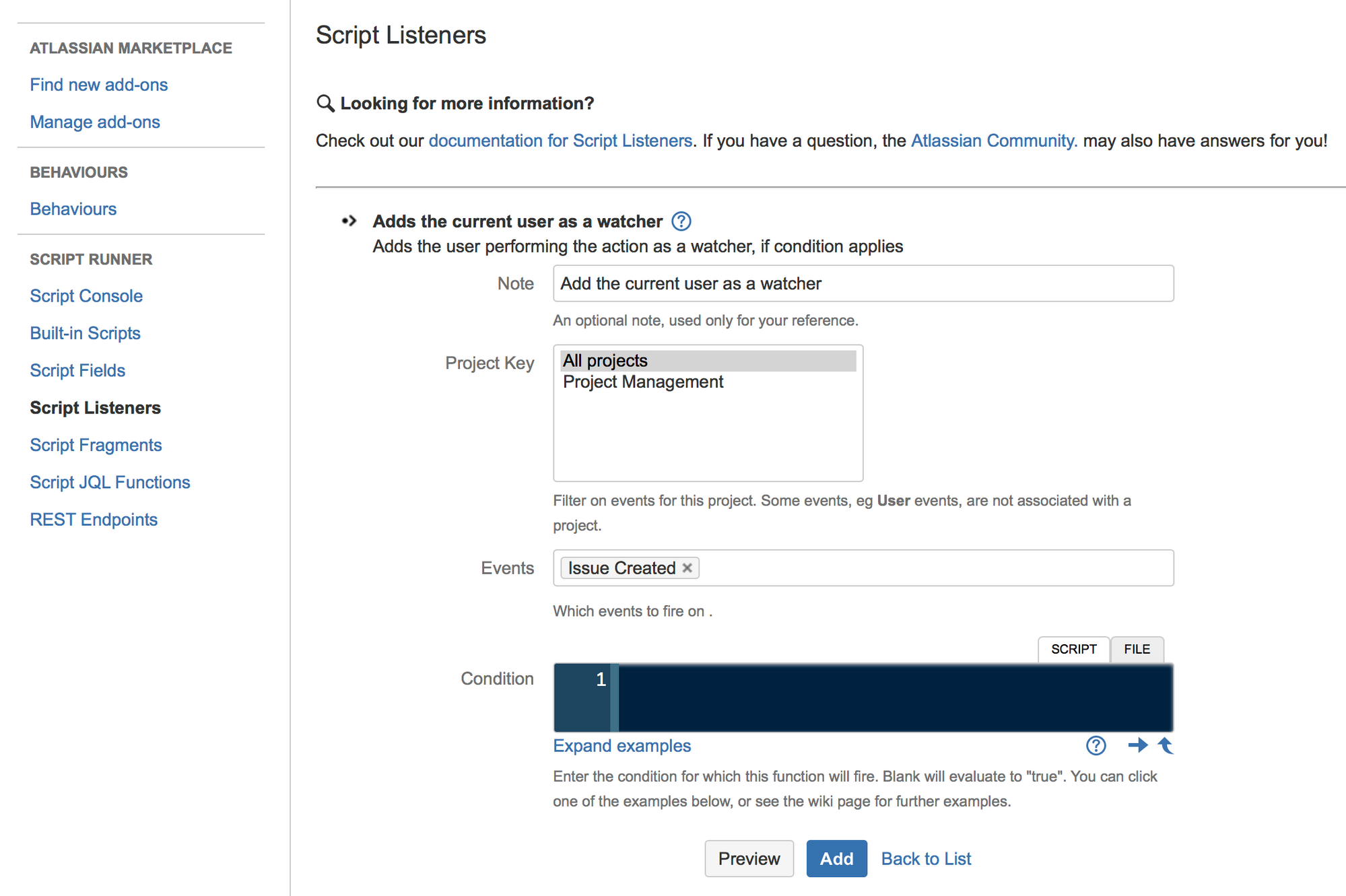Open the Events selection field
Image resolution: width=1346 pixels, height=896 pixels.
[936, 567]
